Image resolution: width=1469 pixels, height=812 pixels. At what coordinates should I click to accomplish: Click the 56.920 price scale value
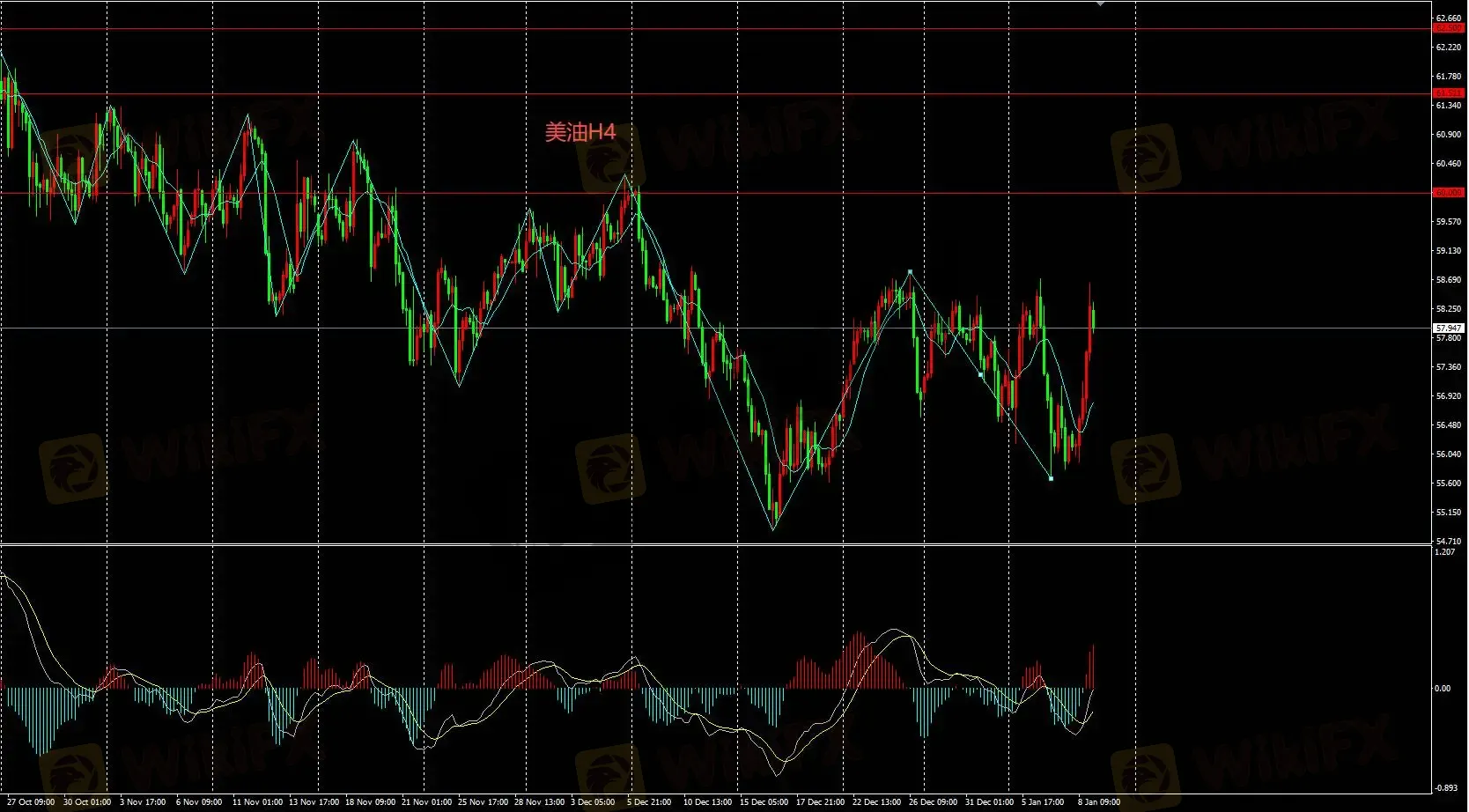pos(1449,396)
